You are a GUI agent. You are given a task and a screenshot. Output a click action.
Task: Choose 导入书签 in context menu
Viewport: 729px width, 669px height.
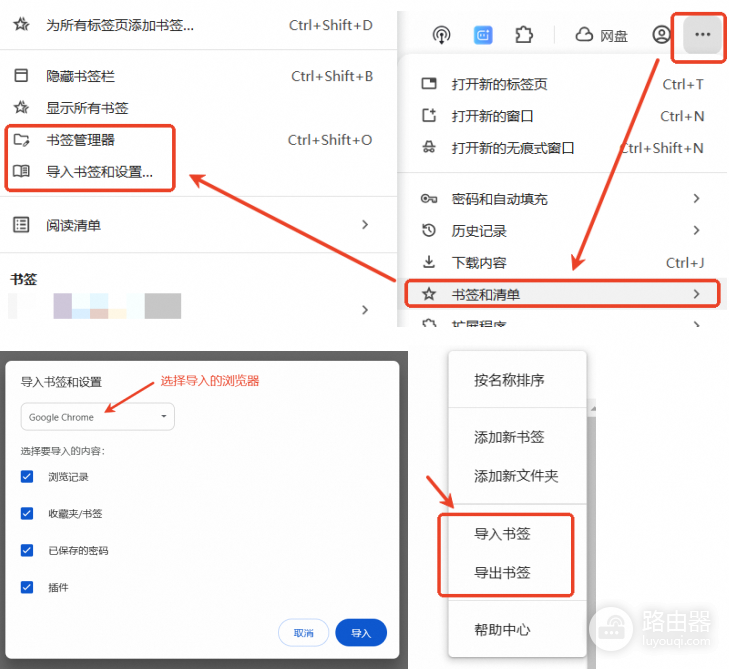(517, 533)
